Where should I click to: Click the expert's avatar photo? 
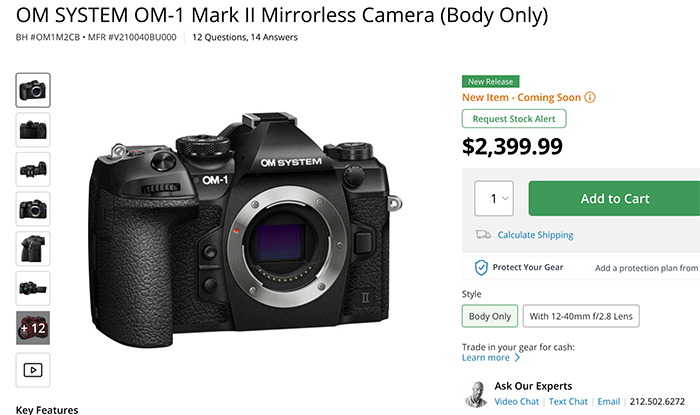point(476,394)
